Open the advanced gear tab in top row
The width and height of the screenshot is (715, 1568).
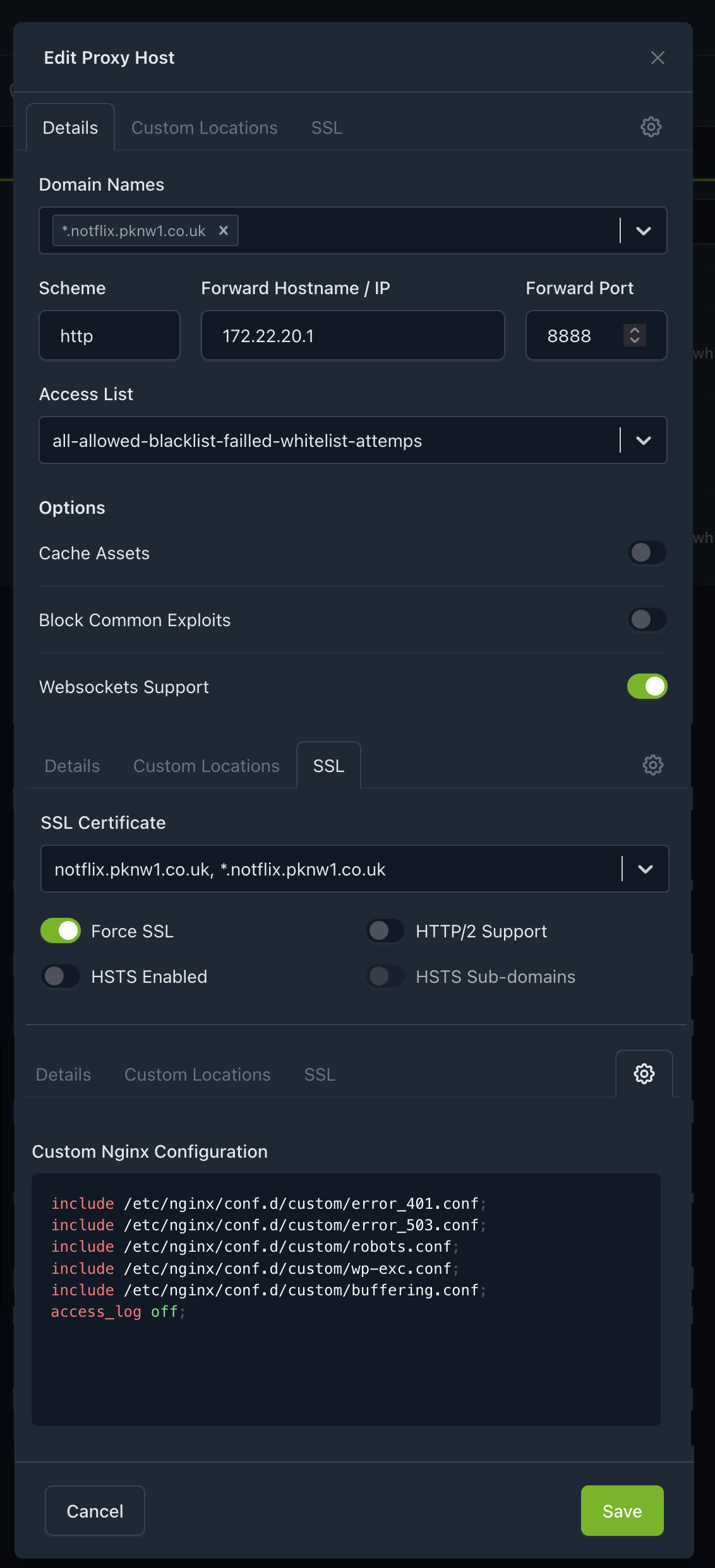coord(651,127)
